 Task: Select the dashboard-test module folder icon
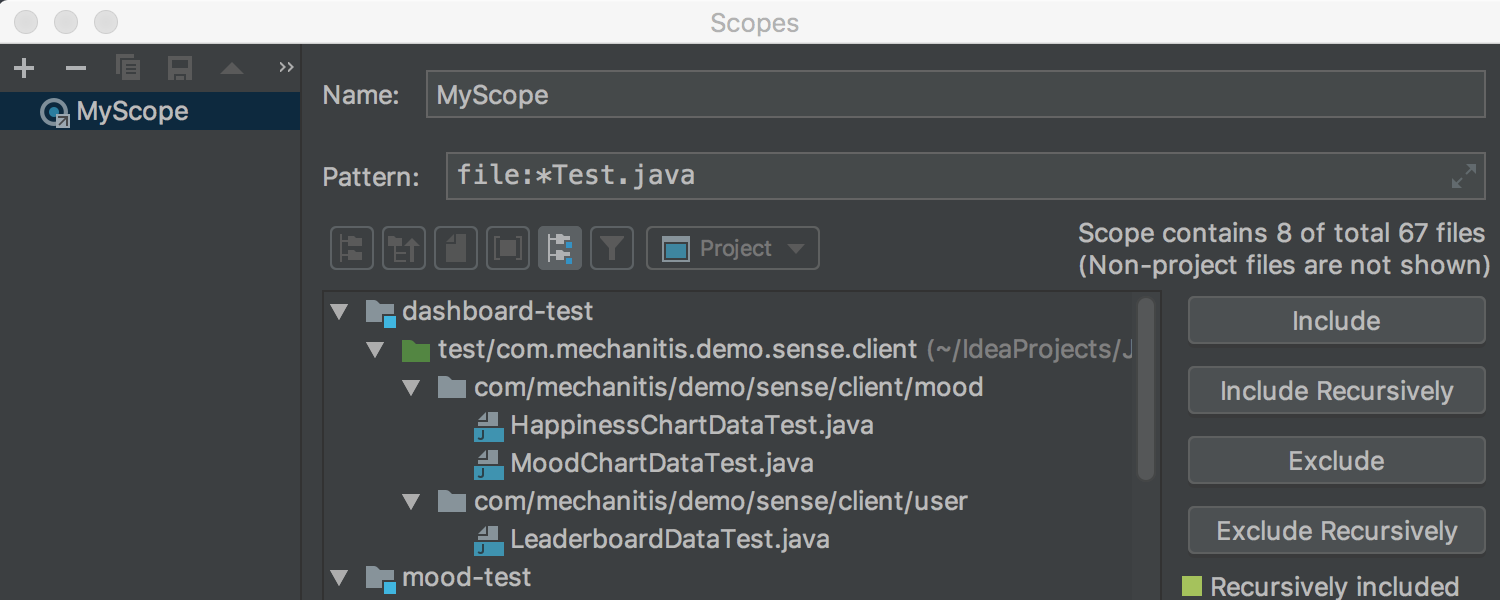[381, 312]
